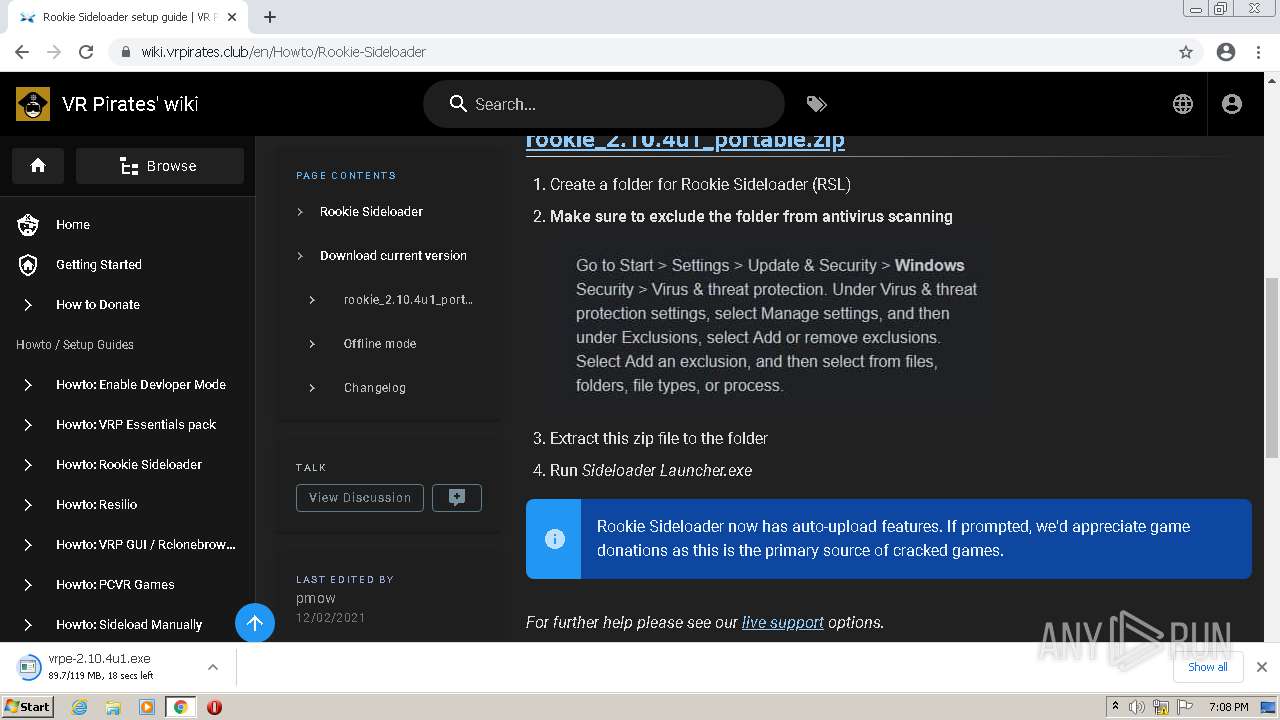Click the home icon button in sidebar
This screenshot has height=720, width=1280.
(38, 166)
